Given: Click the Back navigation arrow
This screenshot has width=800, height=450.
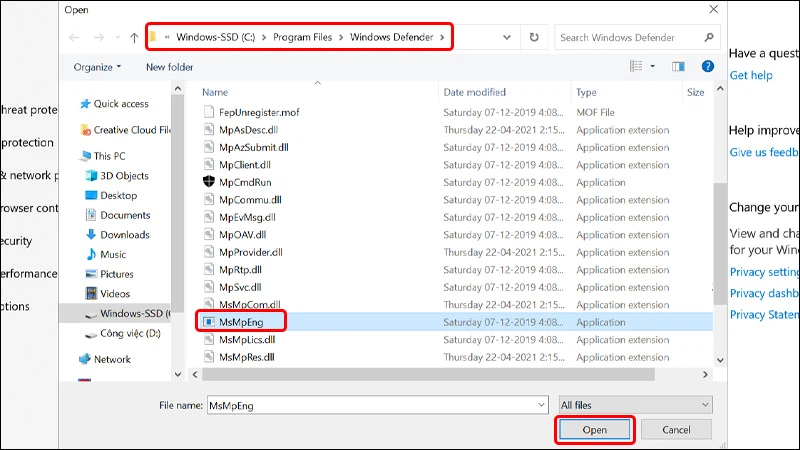Looking at the screenshot, I should [x=75, y=38].
